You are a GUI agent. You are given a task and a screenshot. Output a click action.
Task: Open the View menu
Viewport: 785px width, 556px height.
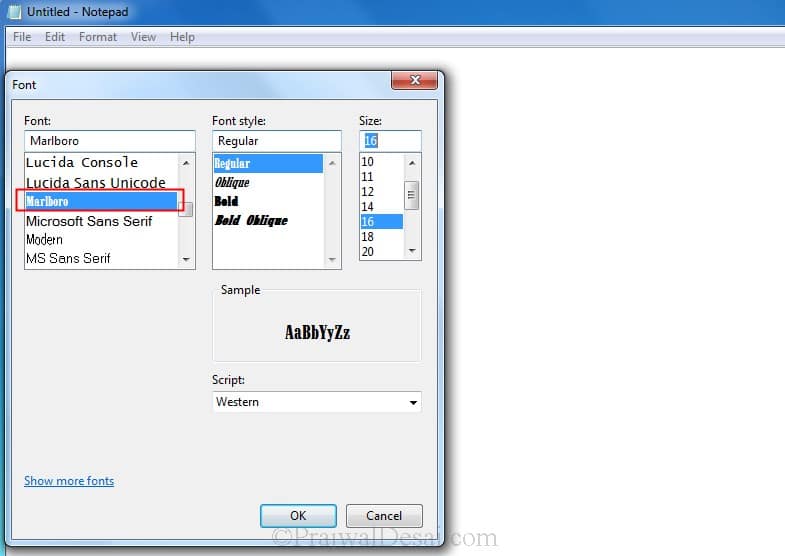pyautogui.click(x=143, y=37)
